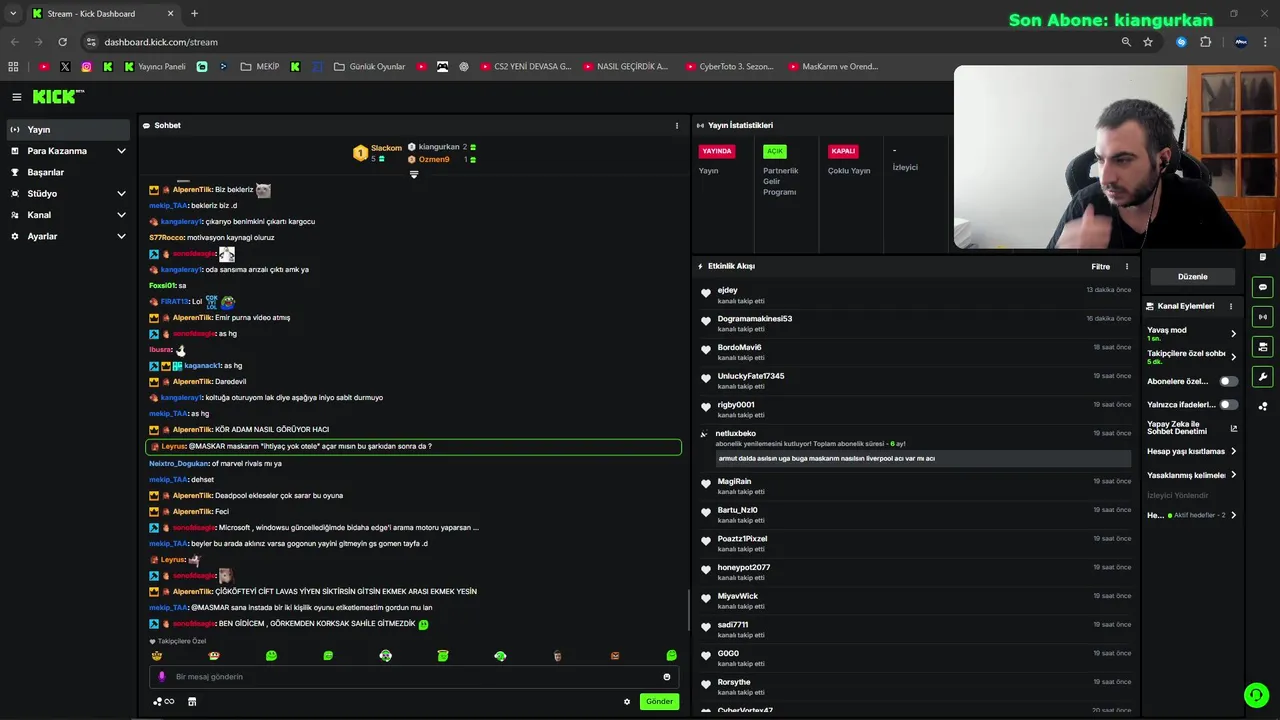Open Günlük Oyunlar bookmarks folder

point(370,67)
